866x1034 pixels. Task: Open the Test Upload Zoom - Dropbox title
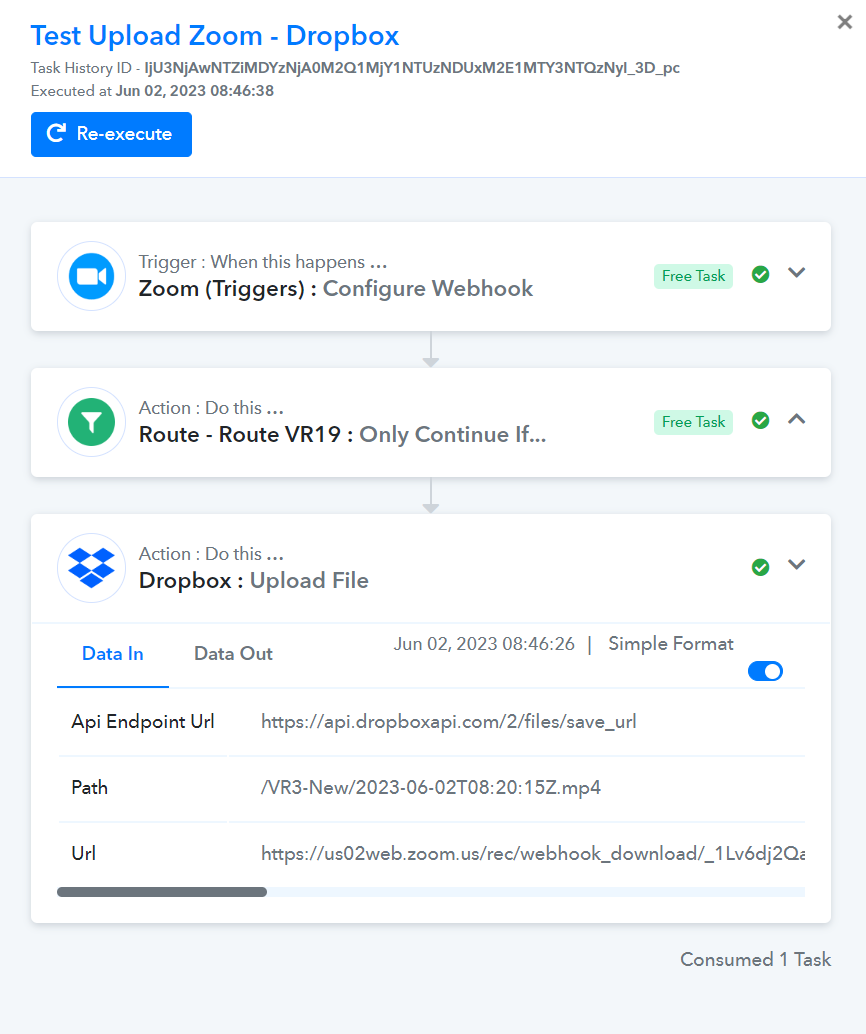coord(215,36)
